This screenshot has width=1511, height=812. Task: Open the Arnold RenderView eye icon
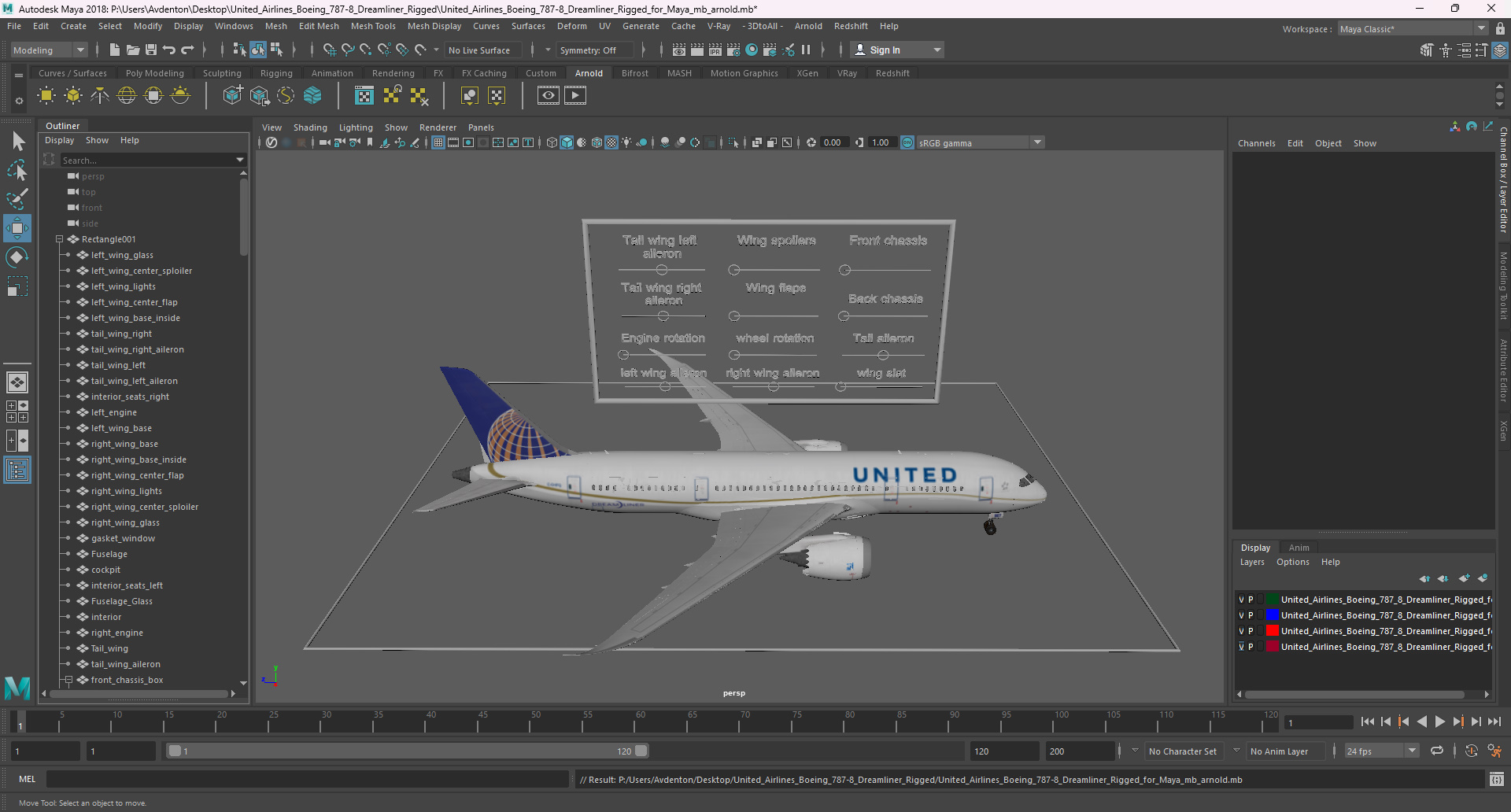pyautogui.click(x=549, y=96)
